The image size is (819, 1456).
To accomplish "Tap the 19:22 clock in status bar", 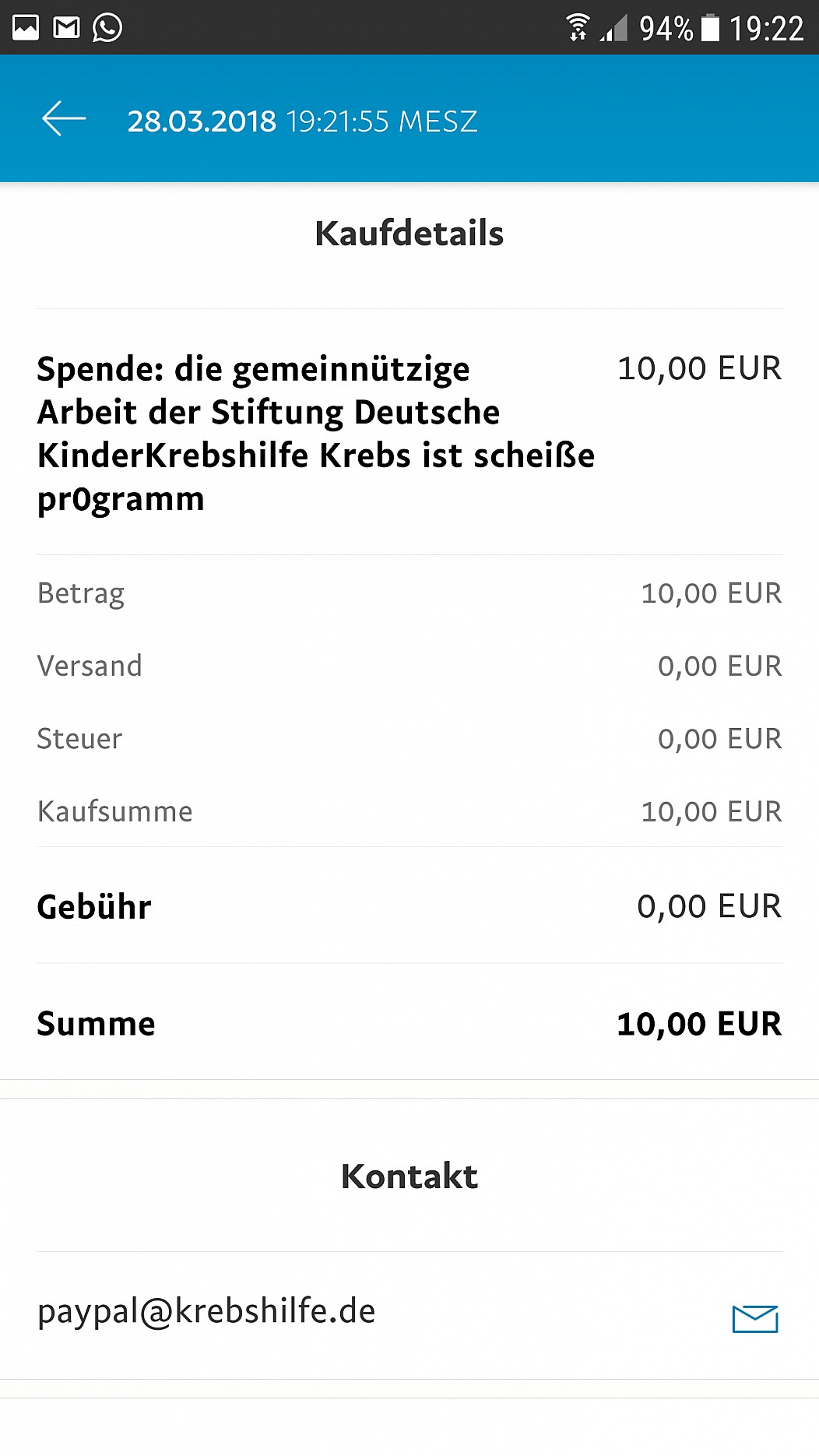I will point(766,29).
